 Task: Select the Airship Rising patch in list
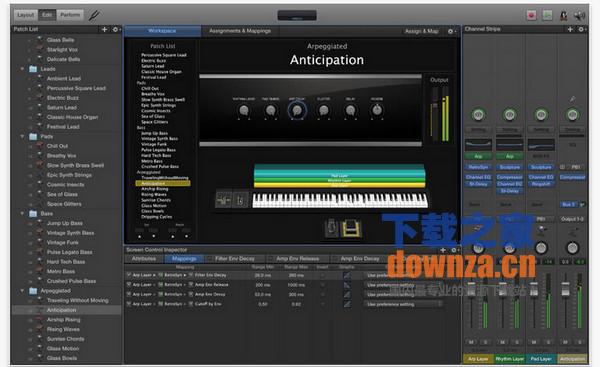tap(64, 320)
